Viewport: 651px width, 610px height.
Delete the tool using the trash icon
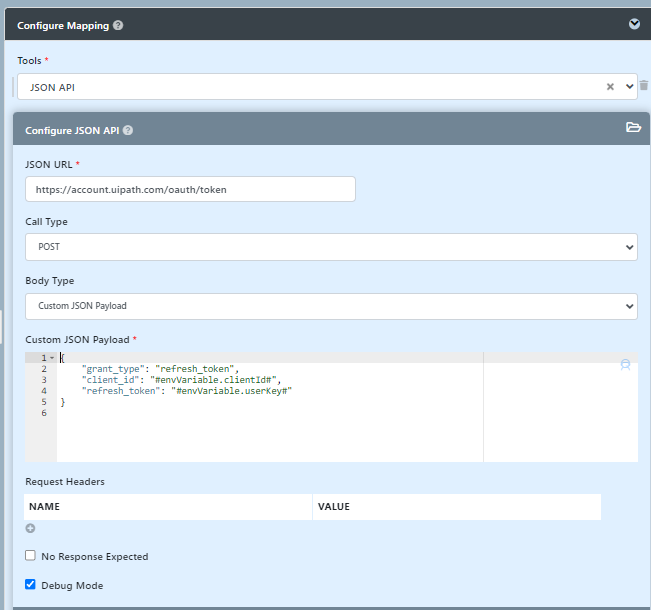tap(644, 86)
